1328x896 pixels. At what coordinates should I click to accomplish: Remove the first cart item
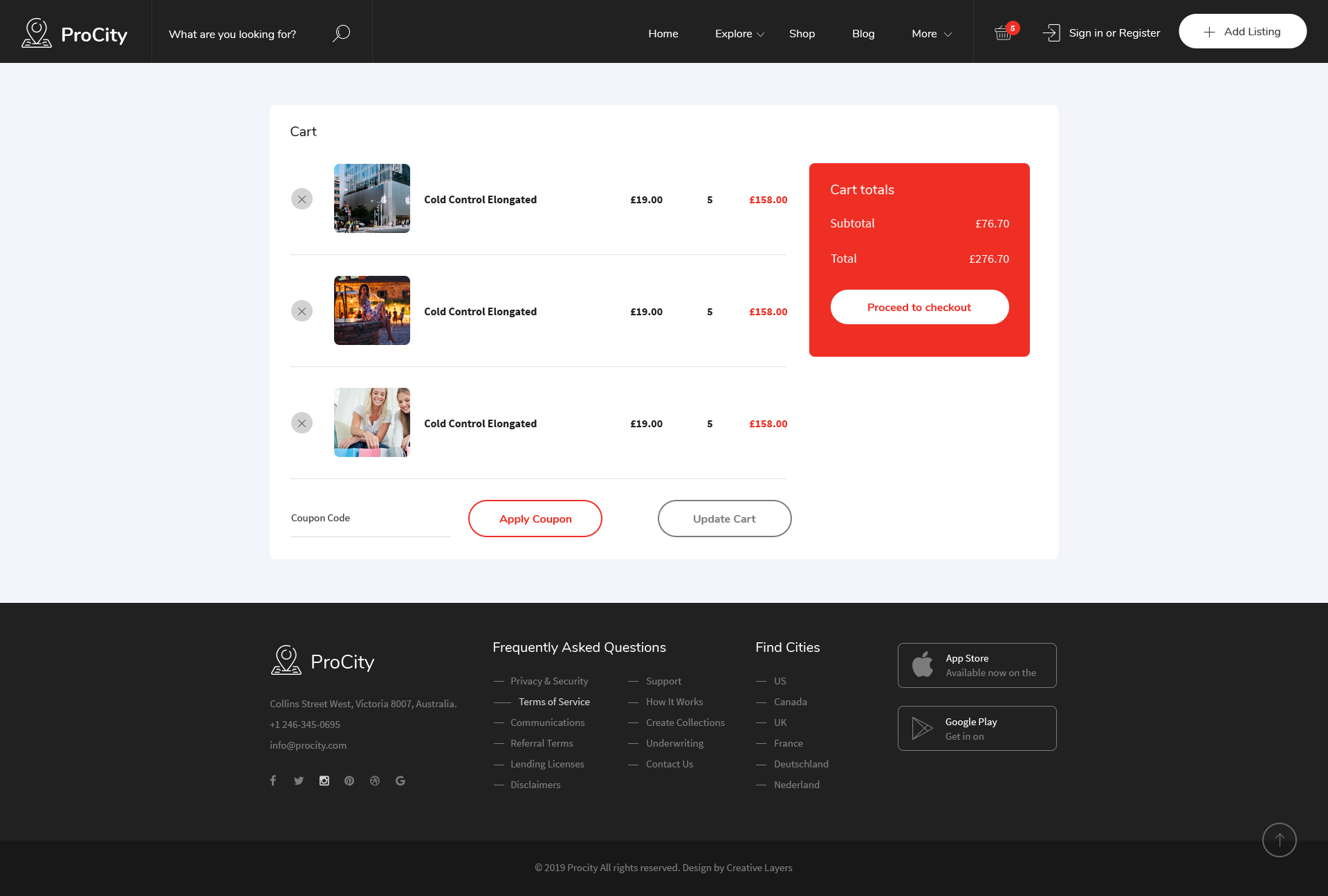(x=302, y=199)
